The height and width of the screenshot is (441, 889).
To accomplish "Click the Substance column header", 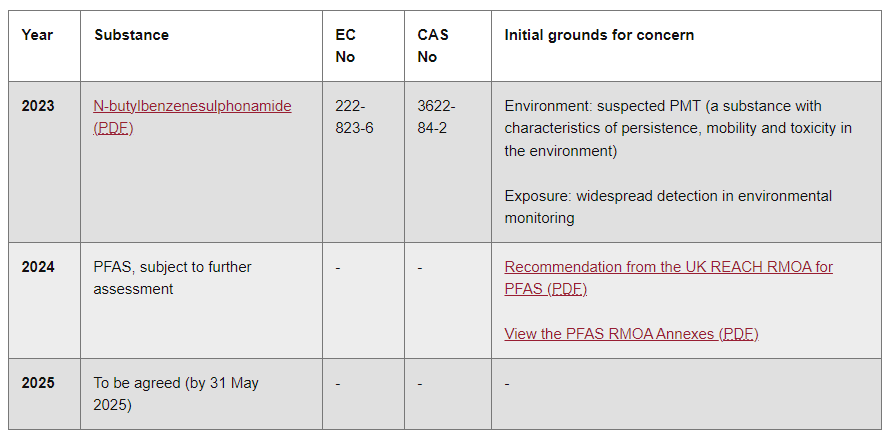I will (131, 35).
